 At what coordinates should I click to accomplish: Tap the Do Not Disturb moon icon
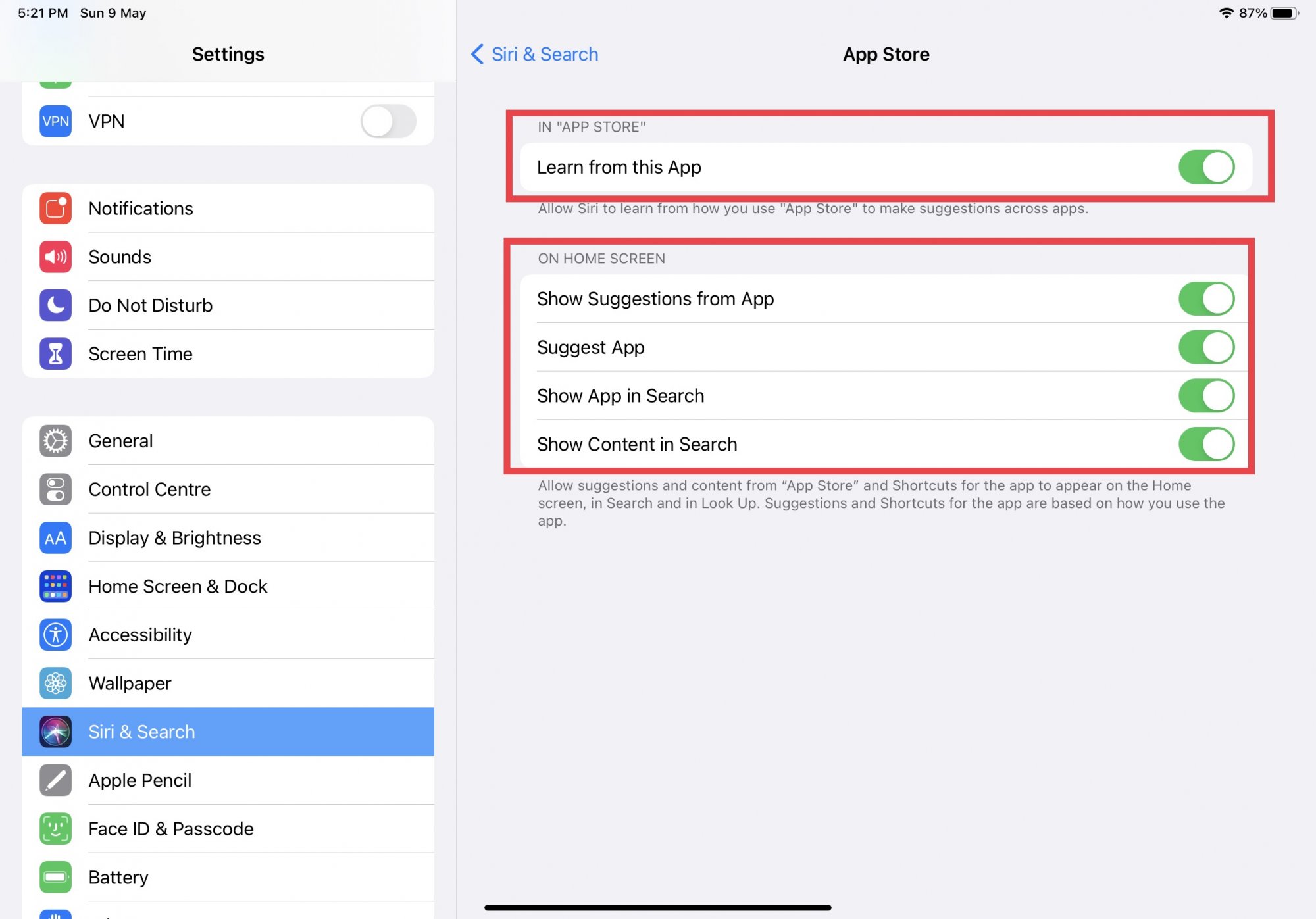pyautogui.click(x=55, y=305)
